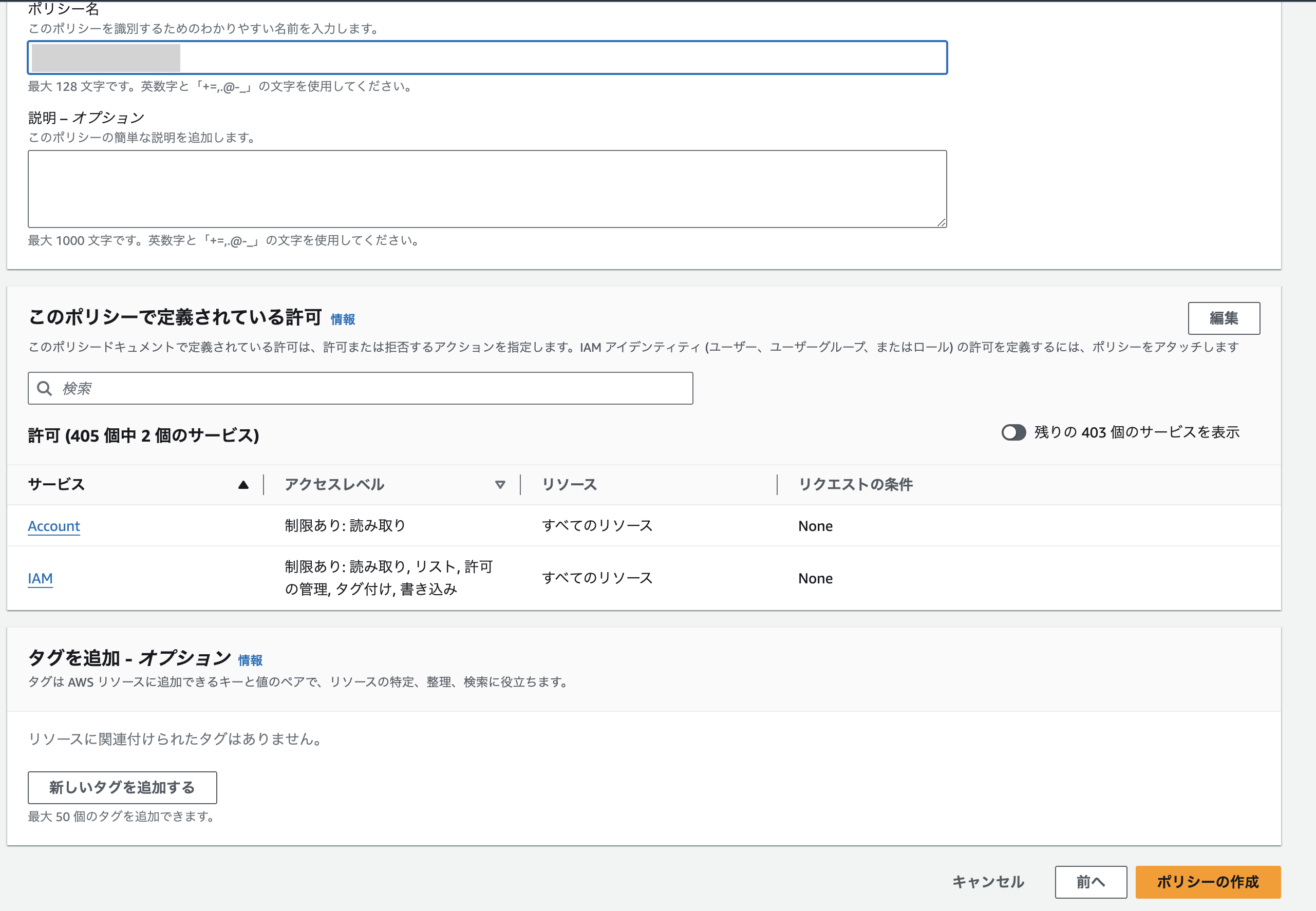Click すべてのリソース in IAM row
Image resolution: width=1316 pixels, height=911 pixels.
coord(597,579)
